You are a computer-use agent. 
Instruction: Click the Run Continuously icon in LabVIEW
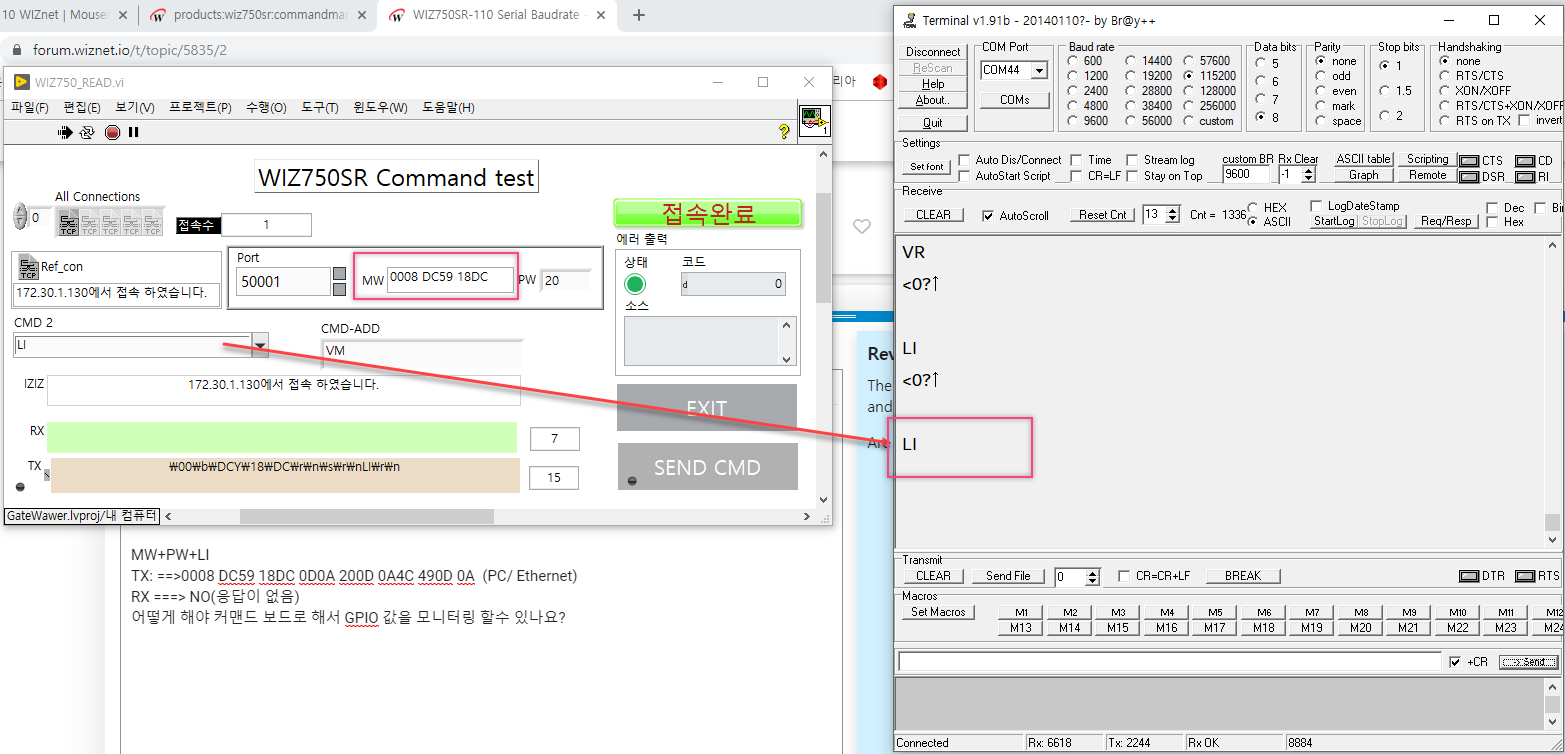[x=88, y=132]
